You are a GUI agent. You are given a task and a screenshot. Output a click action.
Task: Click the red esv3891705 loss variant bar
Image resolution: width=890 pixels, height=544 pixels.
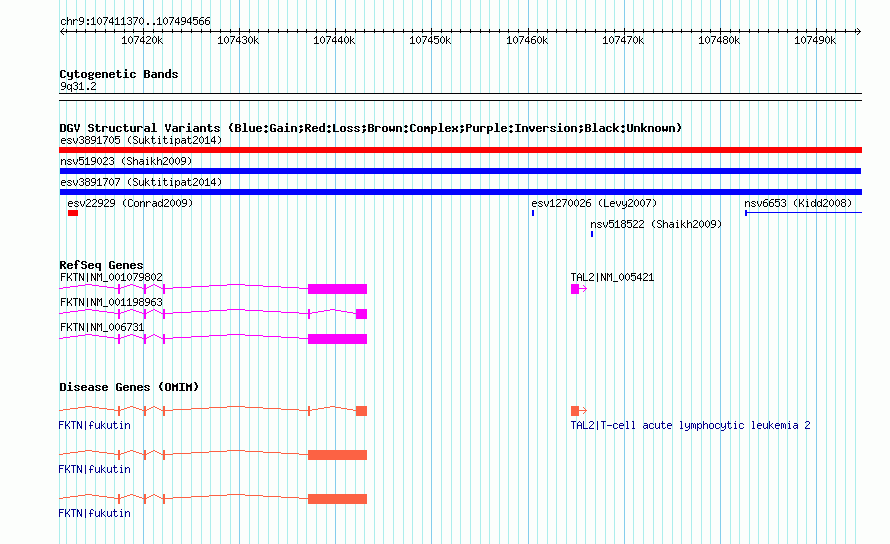pyautogui.click(x=460, y=150)
